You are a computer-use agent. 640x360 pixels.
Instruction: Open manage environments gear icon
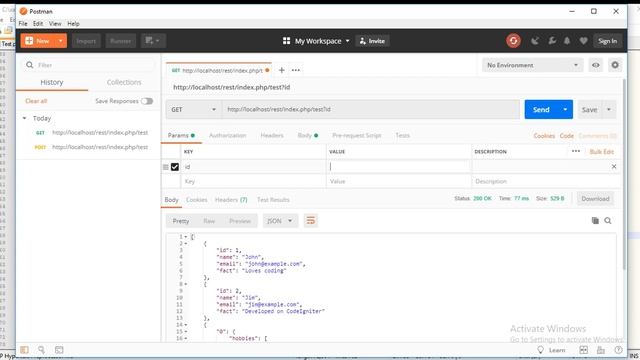tap(615, 65)
